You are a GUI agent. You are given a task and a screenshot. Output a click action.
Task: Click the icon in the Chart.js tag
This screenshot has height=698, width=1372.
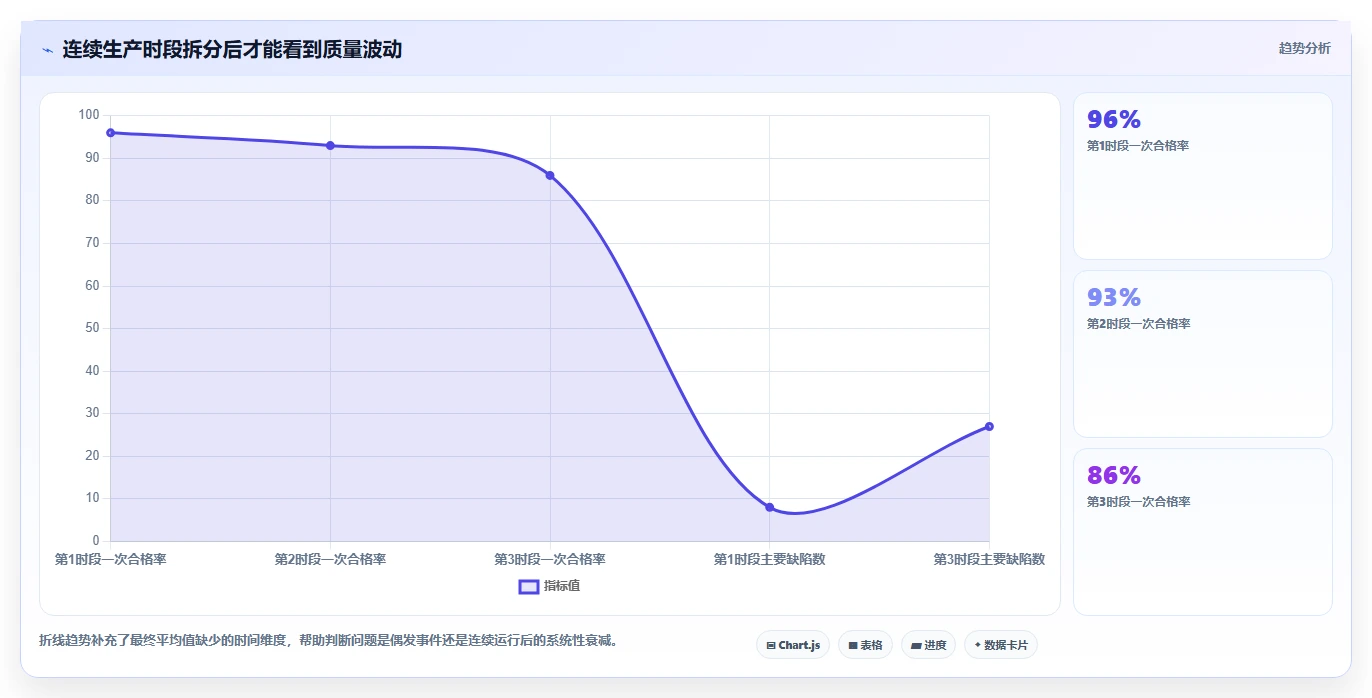(771, 645)
